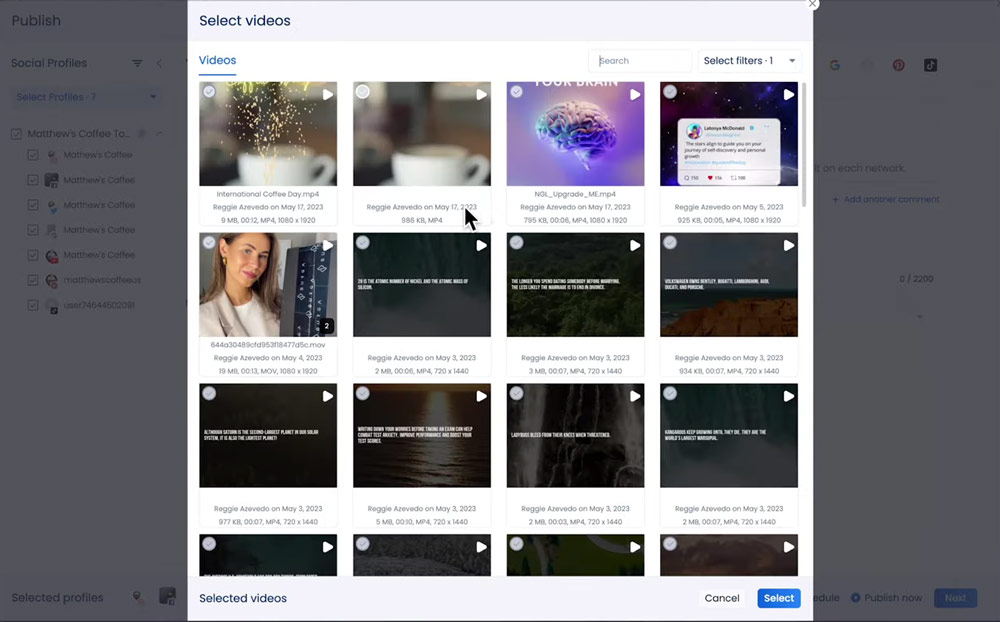1000x622 pixels.
Task: Play the NGL_Upgrade_ME.mp4 video
Action: click(635, 94)
